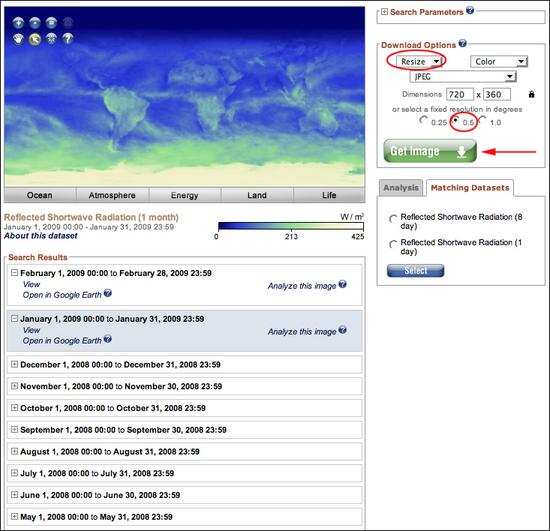
Task: Click the Get Image download button
Action: click(x=430, y=151)
